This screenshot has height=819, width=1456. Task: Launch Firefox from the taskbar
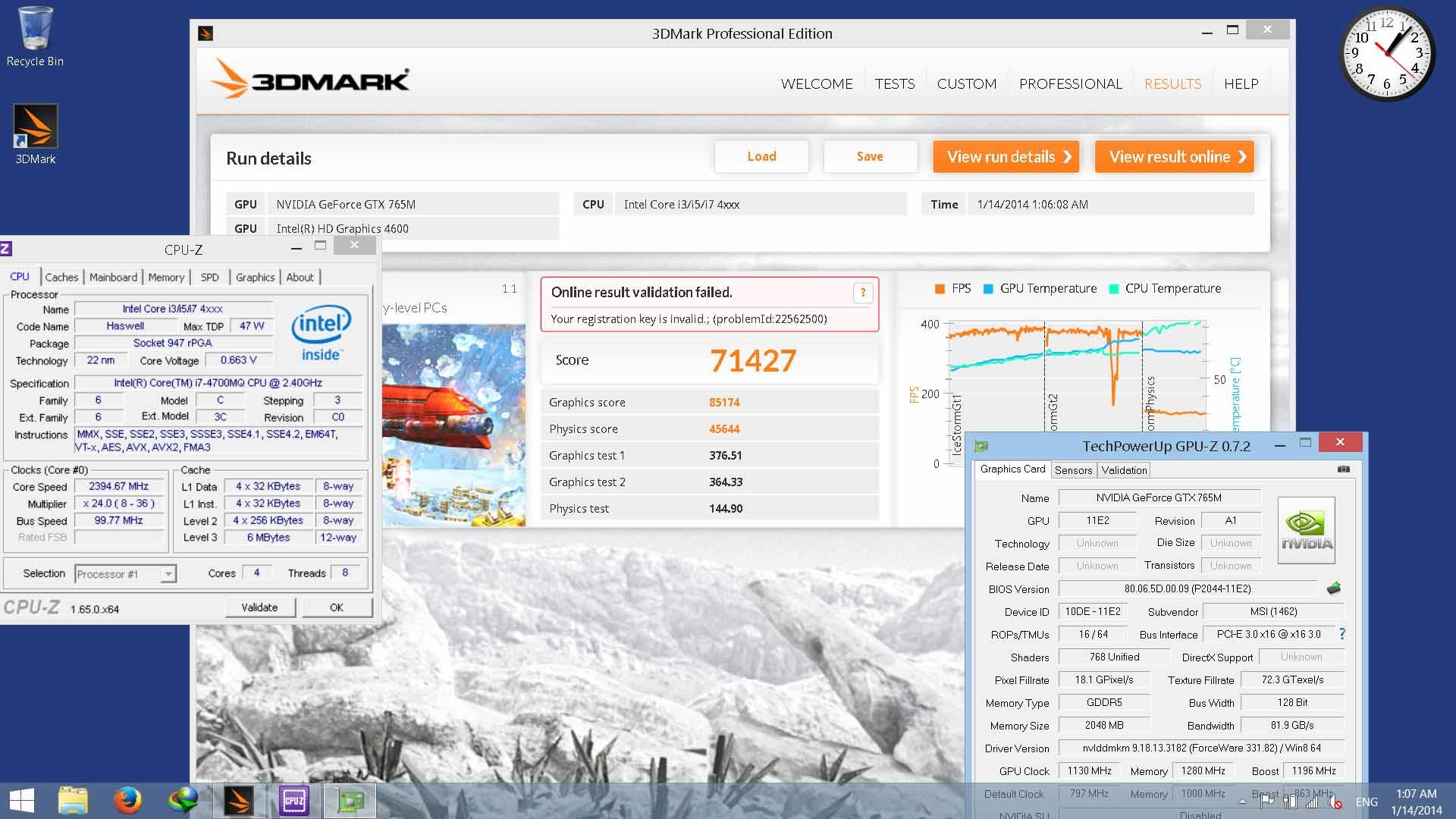(x=128, y=801)
